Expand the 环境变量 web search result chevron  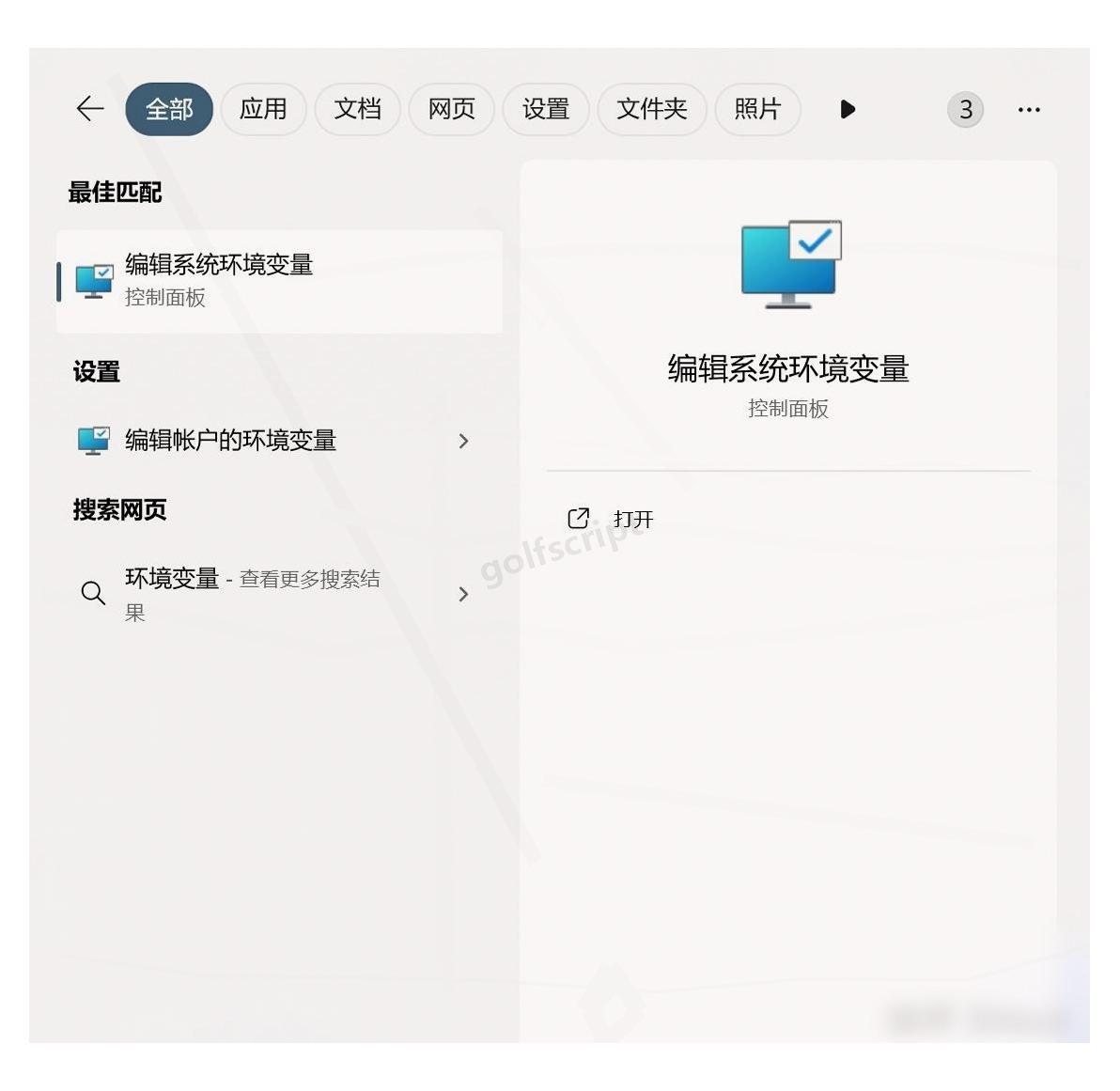coord(463,592)
